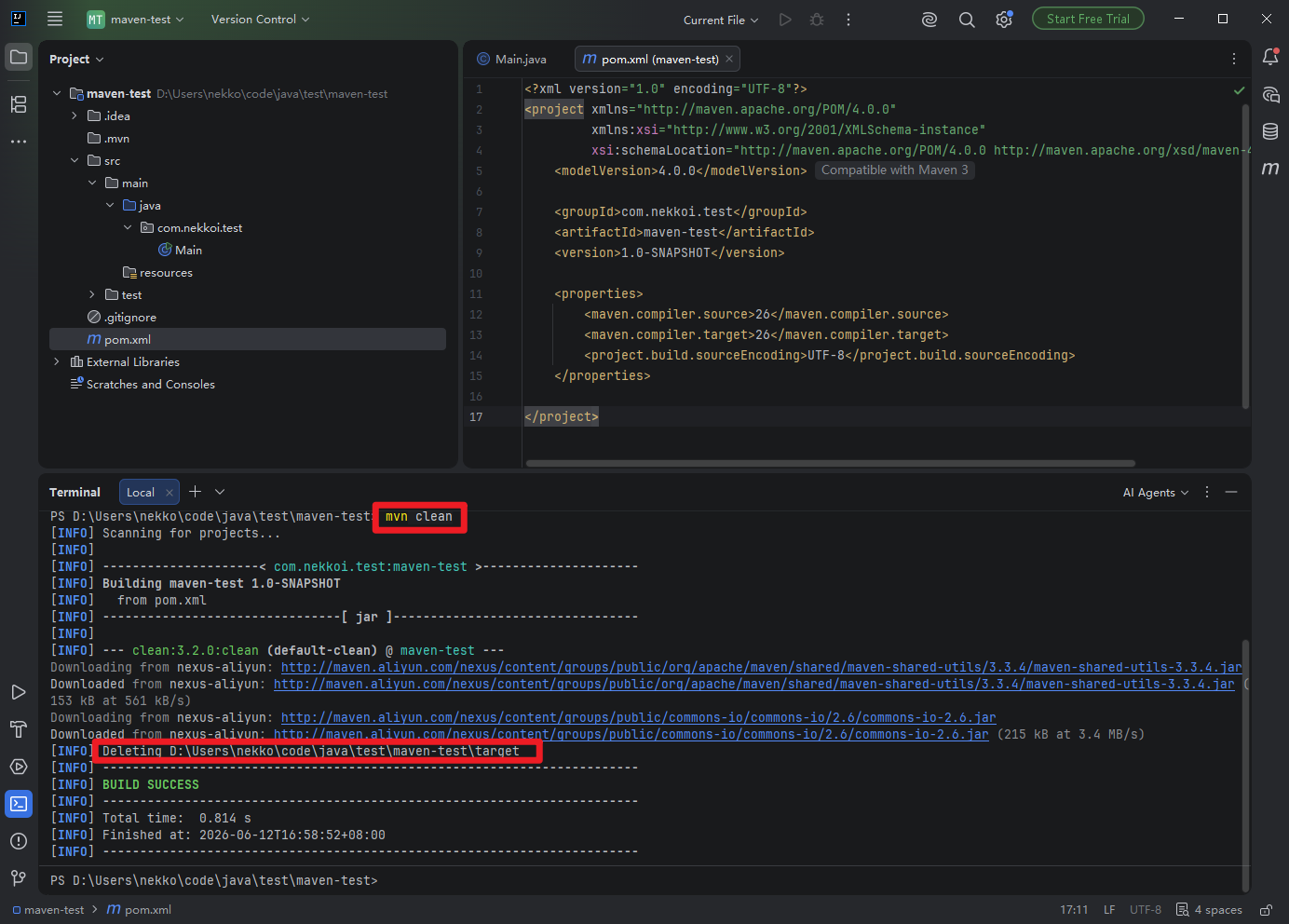Change UTF-8 file encoding in status bar
Viewport: 1289px width, 924px height.
(1146, 910)
